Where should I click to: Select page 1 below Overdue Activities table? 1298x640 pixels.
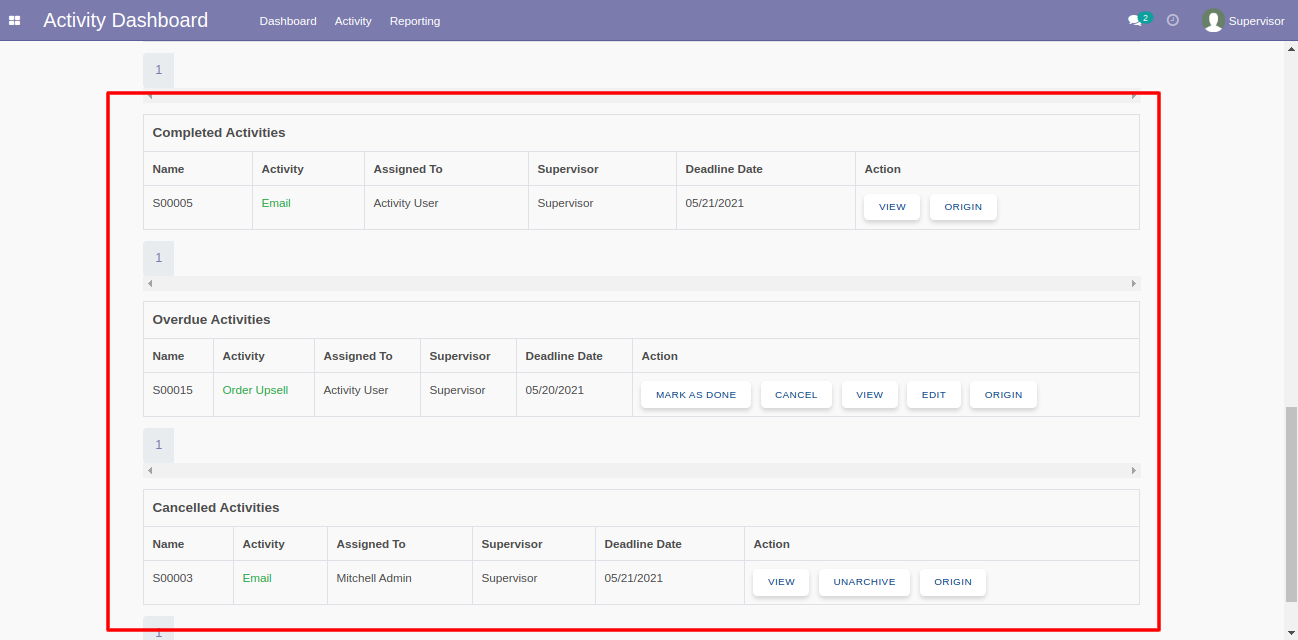coord(158,445)
